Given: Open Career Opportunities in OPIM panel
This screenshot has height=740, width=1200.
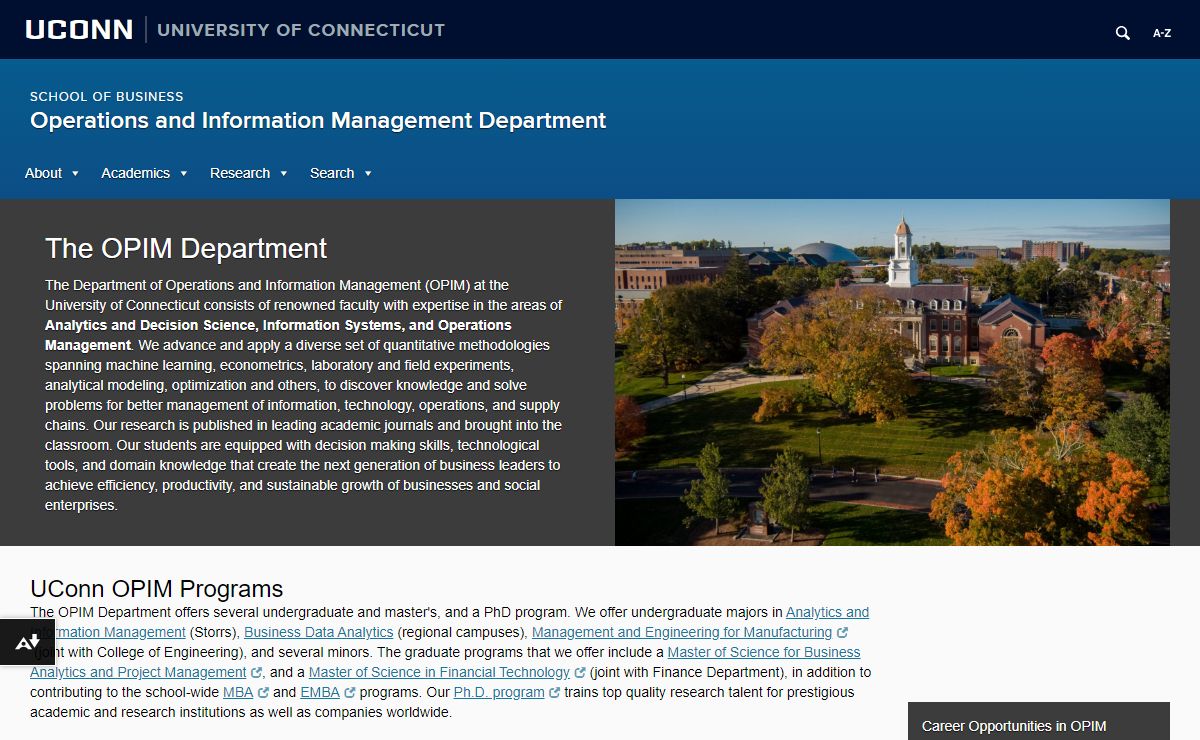Looking at the screenshot, I should pyautogui.click(x=1014, y=726).
